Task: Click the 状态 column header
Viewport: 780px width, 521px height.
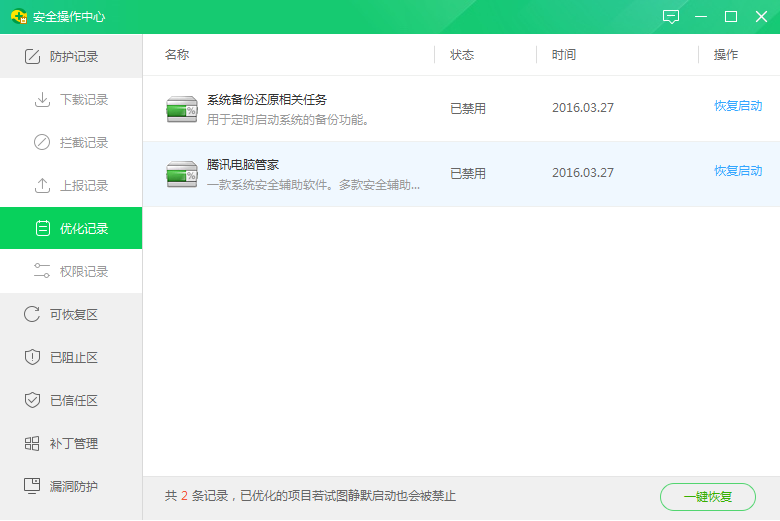Action: point(462,54)
